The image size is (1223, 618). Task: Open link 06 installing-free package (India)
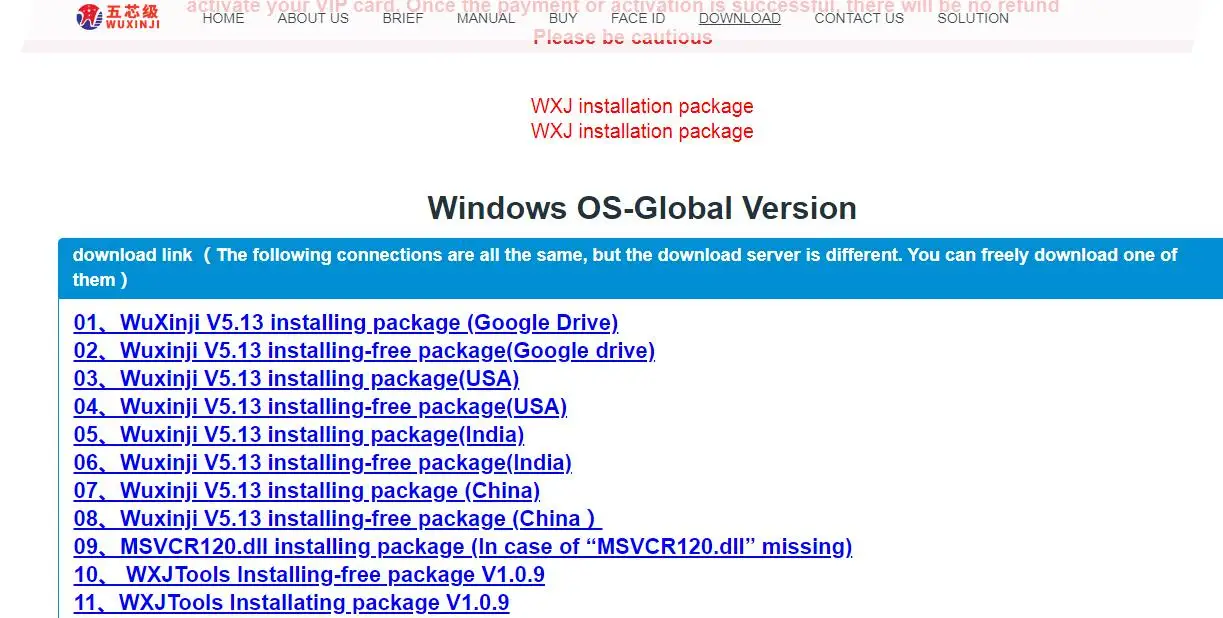[323, 463]
